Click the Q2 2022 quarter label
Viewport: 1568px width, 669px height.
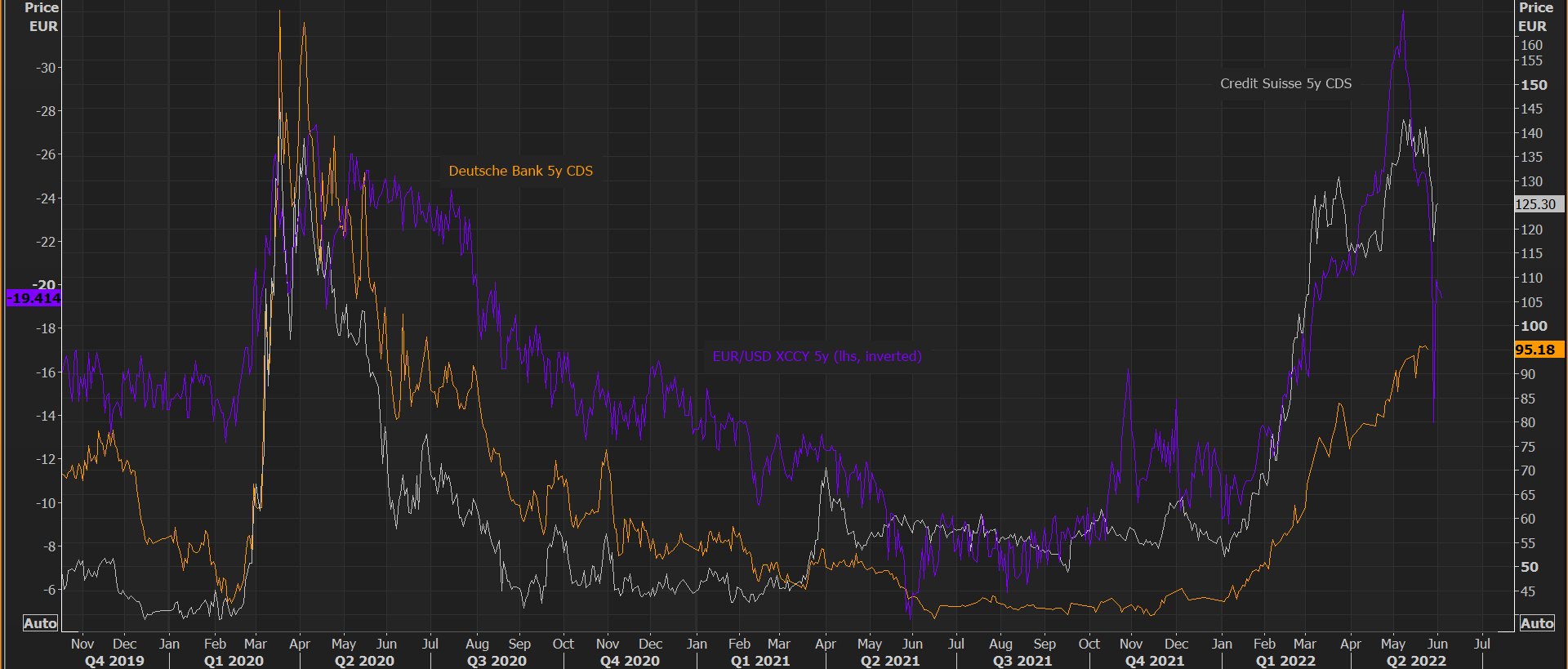(1416, 660)
